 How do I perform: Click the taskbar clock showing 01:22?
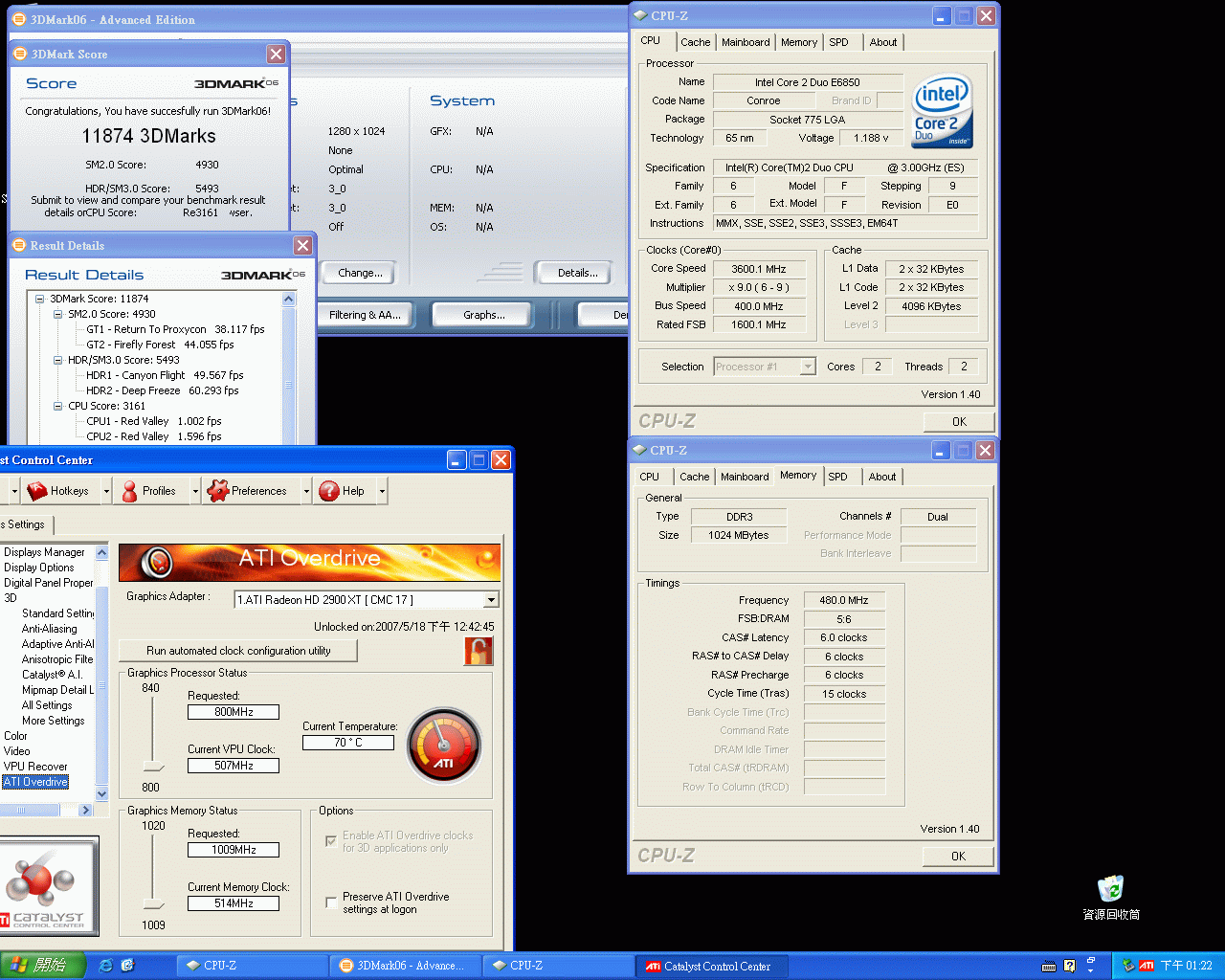point(1187,966)
